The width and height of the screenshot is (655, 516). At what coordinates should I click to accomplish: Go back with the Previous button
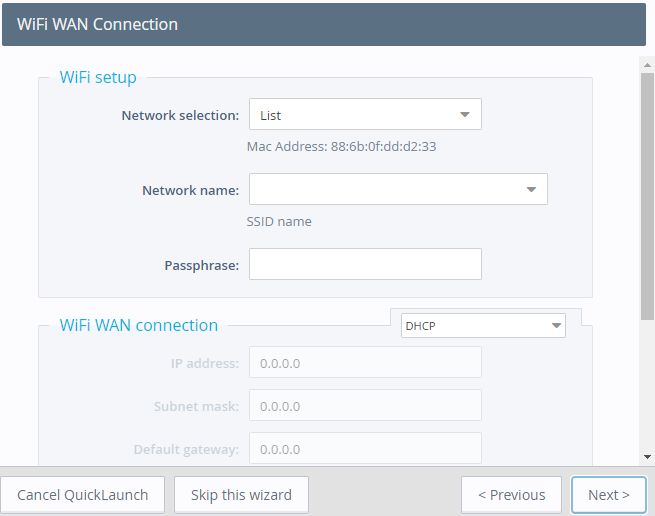tap(511, 495)
